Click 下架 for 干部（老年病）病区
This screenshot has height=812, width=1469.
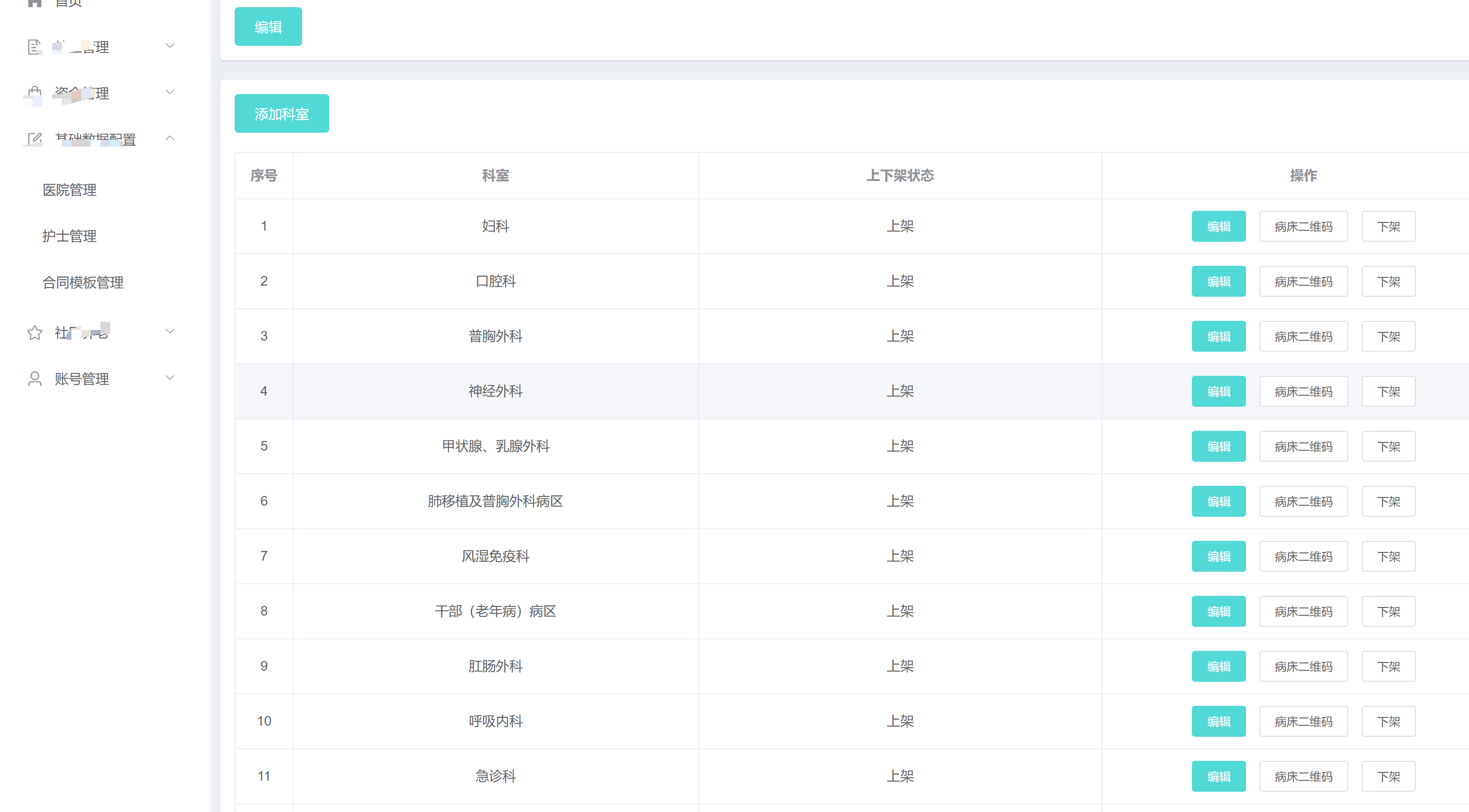tap(1388, 611)
